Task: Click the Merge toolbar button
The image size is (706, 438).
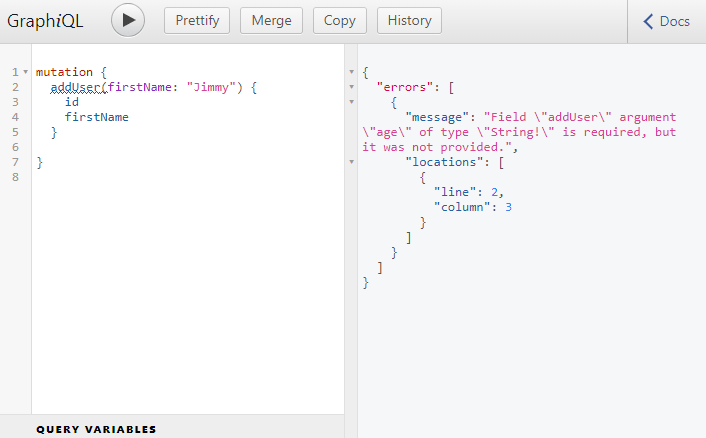Action: pos(271,21)
